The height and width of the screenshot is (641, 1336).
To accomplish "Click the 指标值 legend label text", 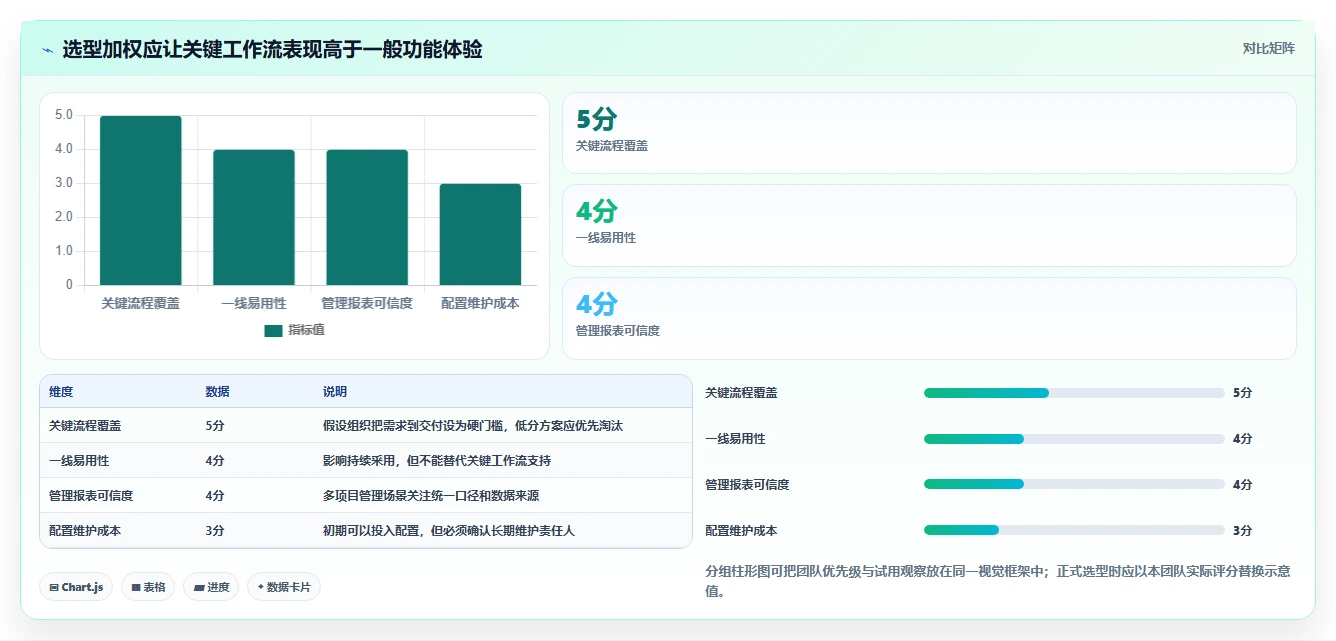I will [306, 330].
